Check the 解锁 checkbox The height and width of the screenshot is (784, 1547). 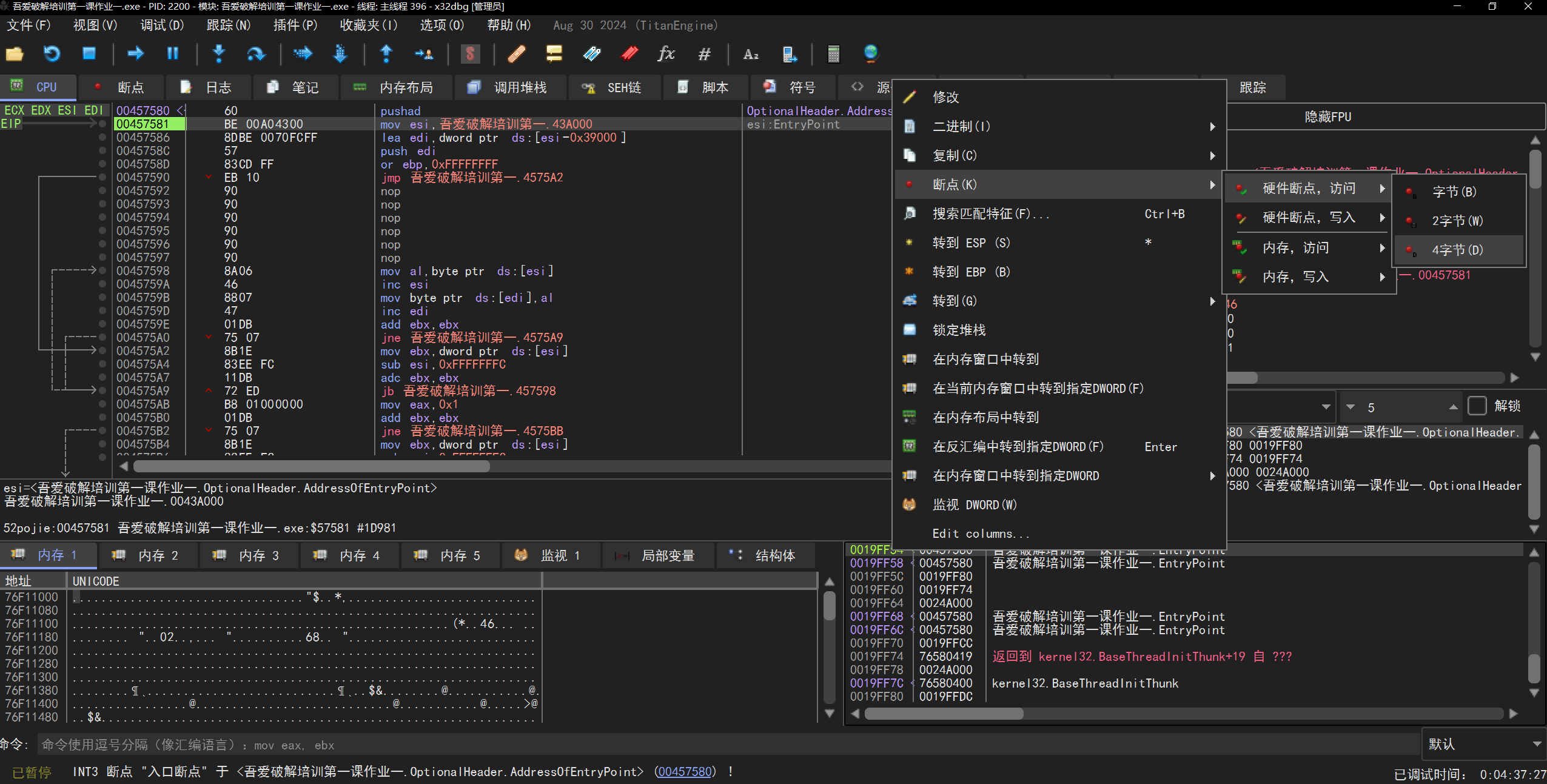(x=1477, y=406)
